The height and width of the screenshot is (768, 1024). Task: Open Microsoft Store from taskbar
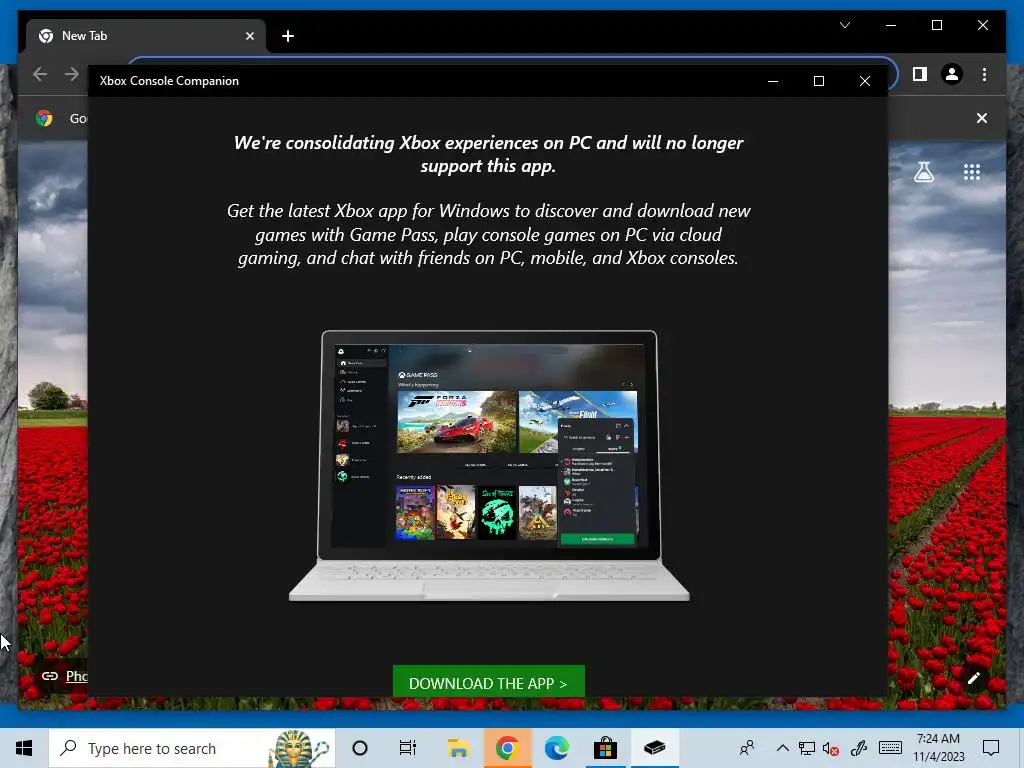click(x=605, y=748)
